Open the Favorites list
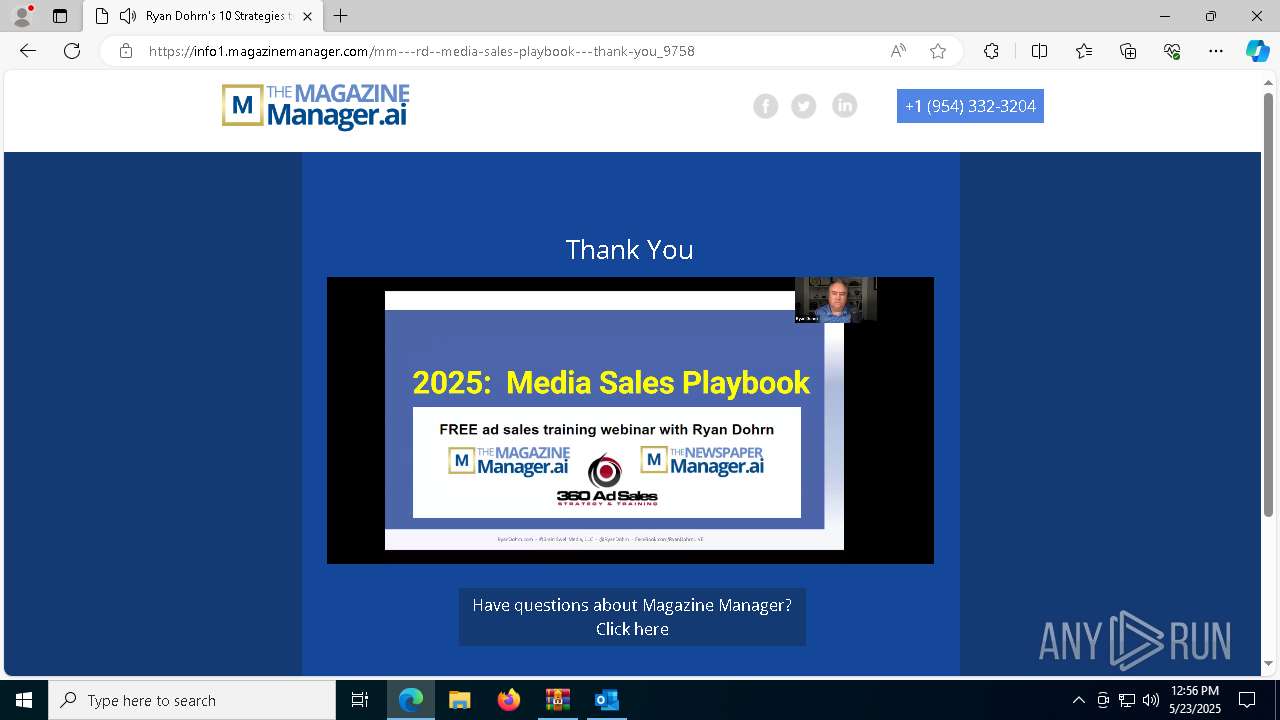The height and width of the screenshot is (720, 1280). 1084,51
